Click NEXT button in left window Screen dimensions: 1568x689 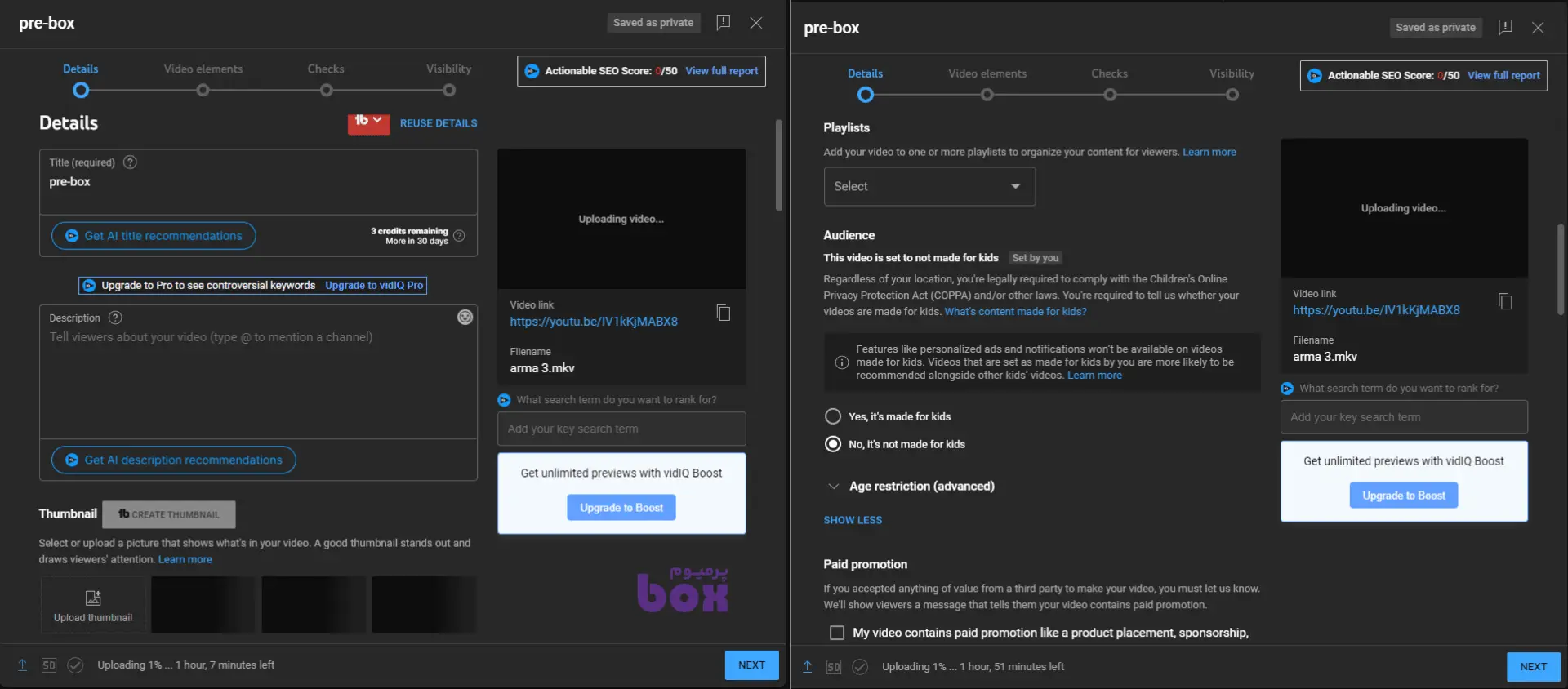751,665
